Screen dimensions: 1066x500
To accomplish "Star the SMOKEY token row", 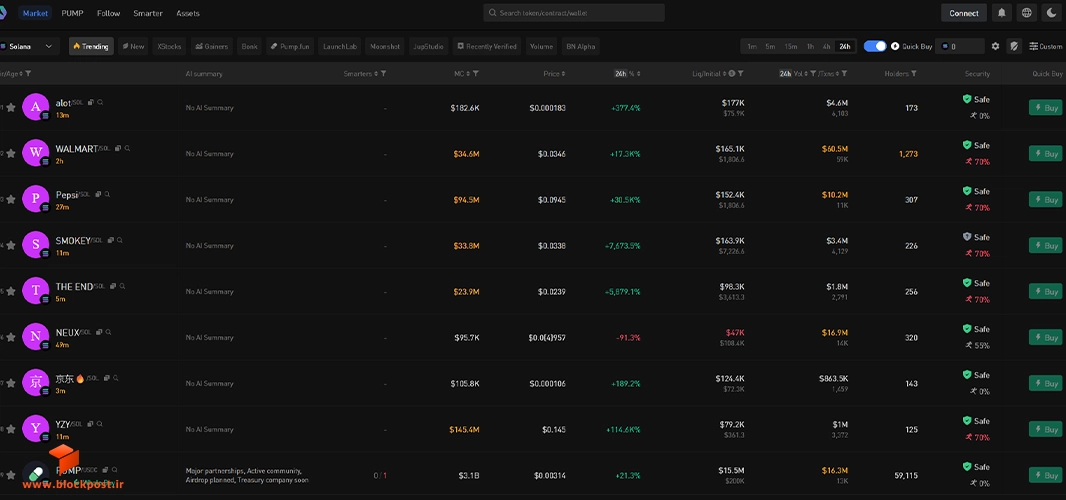I will [11, 245].
